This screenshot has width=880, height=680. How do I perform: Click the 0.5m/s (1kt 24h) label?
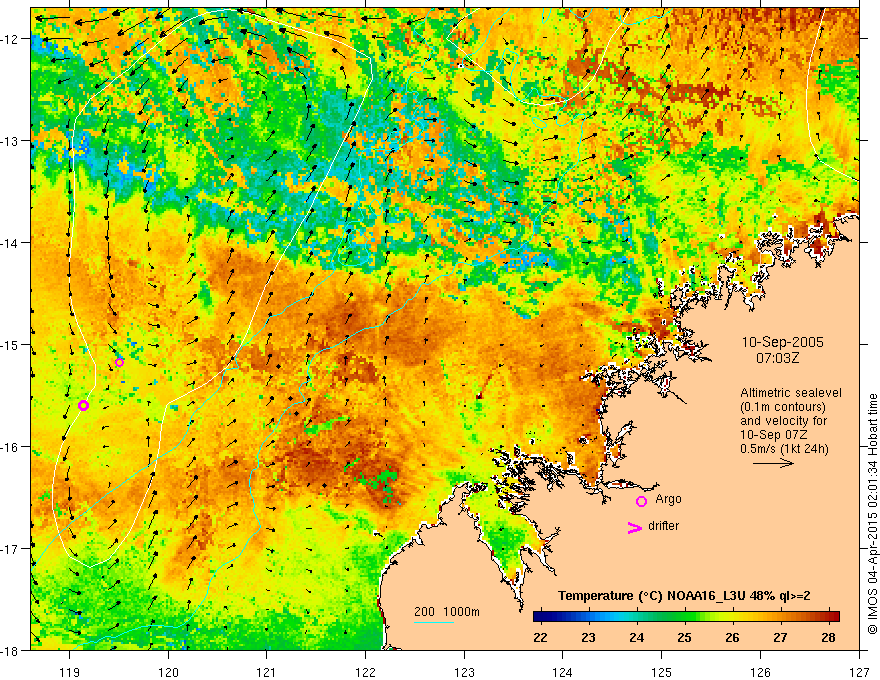[784, 449]
